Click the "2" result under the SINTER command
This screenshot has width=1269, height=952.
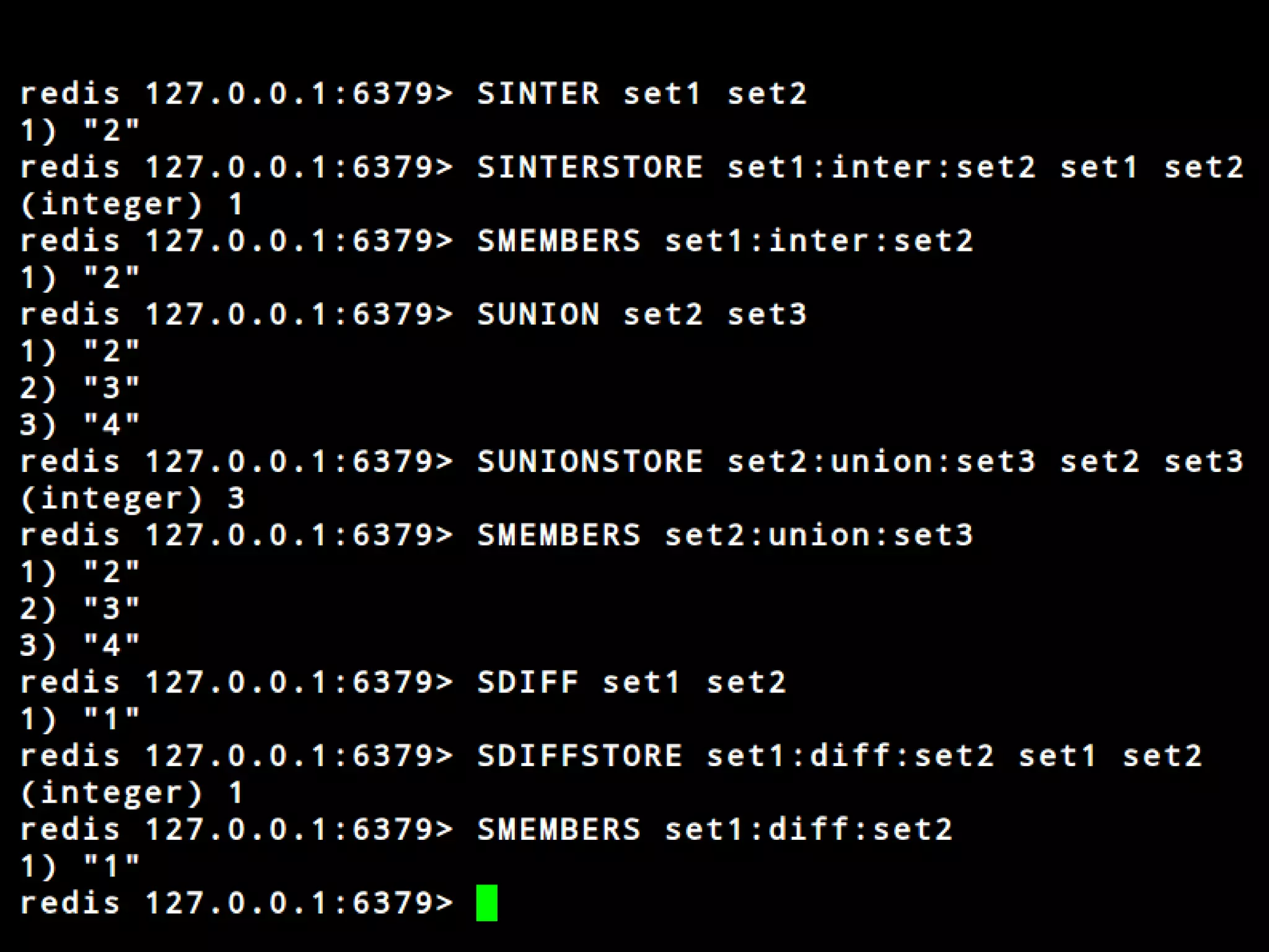coord(112,131)
